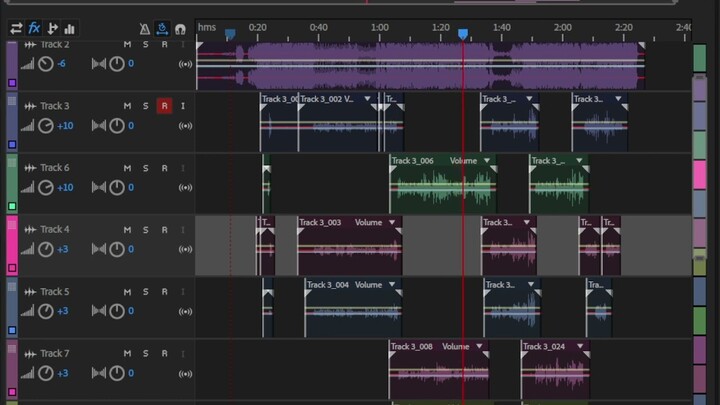Open dropdown on second Track 6 clip

579,161
